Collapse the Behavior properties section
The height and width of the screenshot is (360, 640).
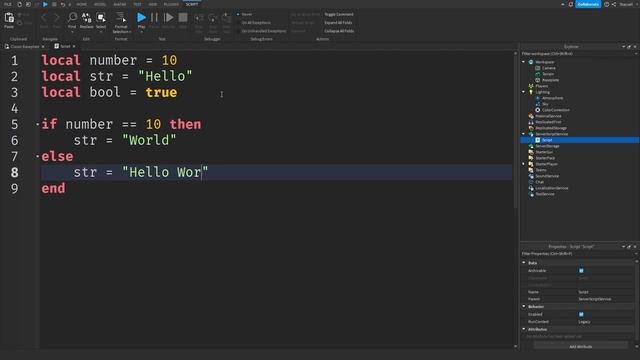coord(524,307)
